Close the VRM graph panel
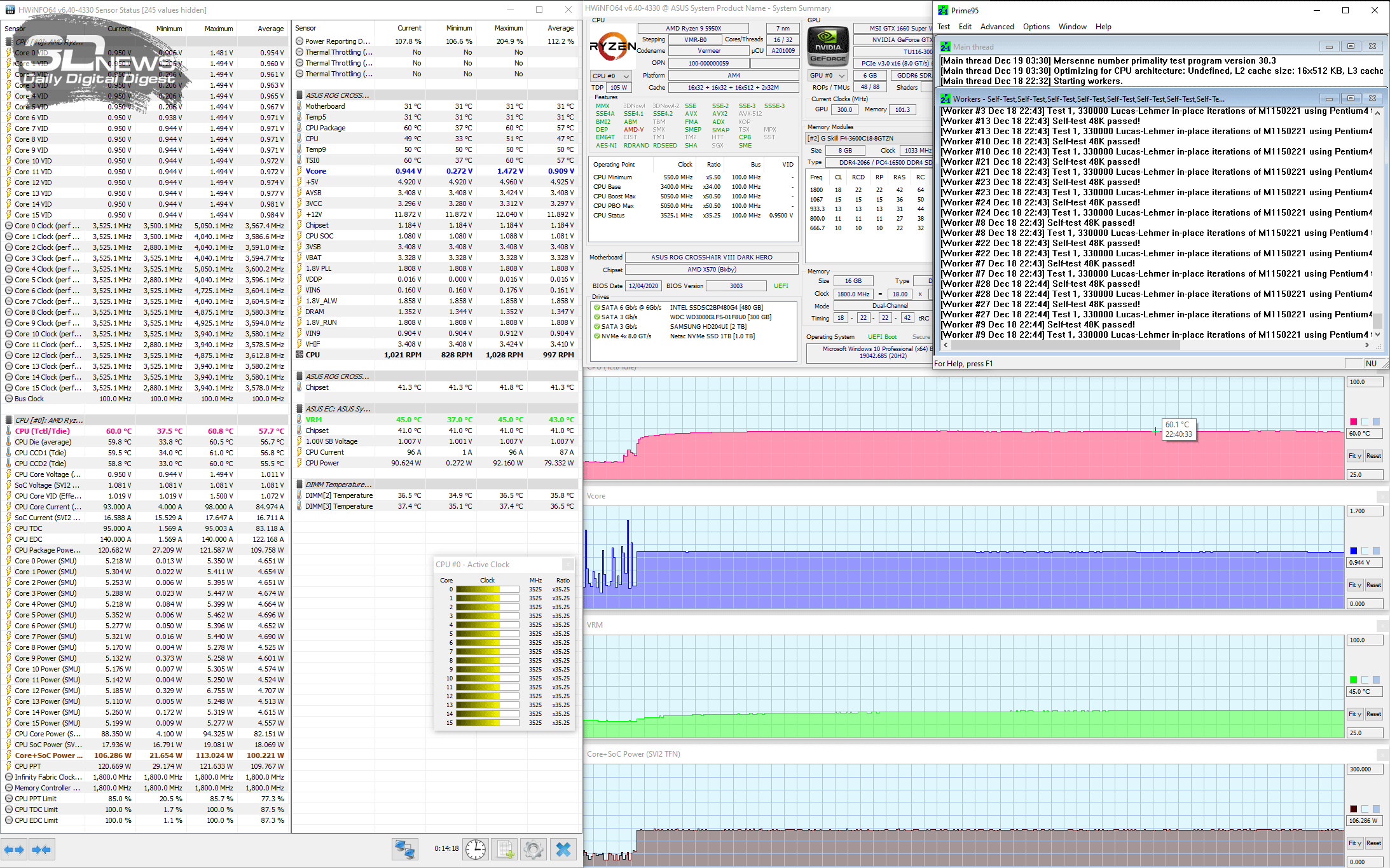This screenshot has height=868, width=1390. (x=1382, y=625)
